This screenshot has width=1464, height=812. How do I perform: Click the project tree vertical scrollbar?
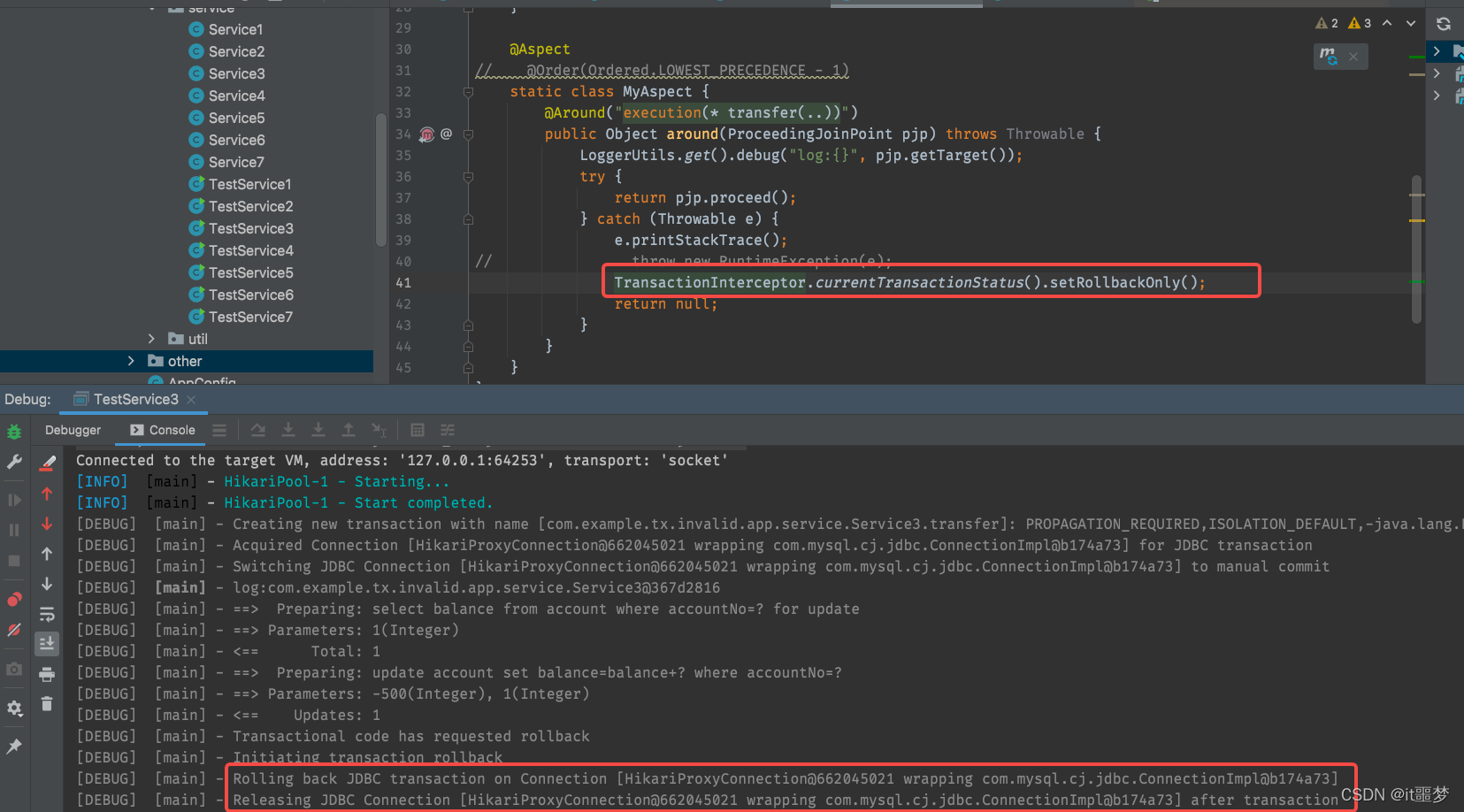click(381, 180)
